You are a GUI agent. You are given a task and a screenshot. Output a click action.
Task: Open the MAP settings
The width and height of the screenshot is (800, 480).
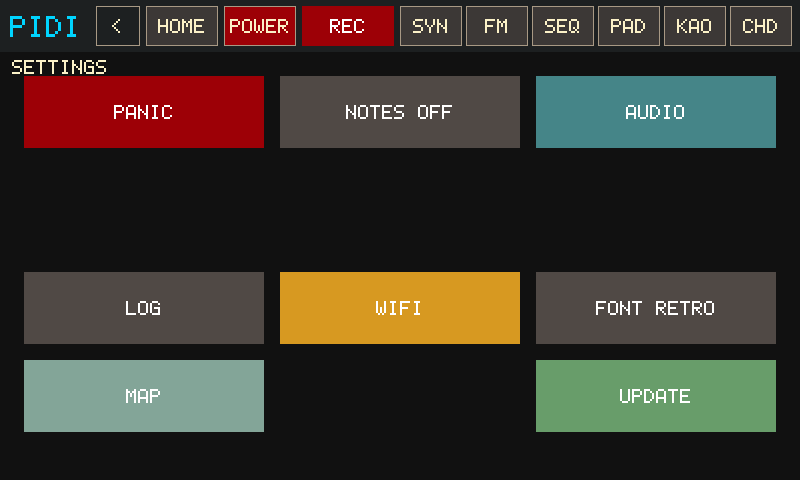point(144,396)
